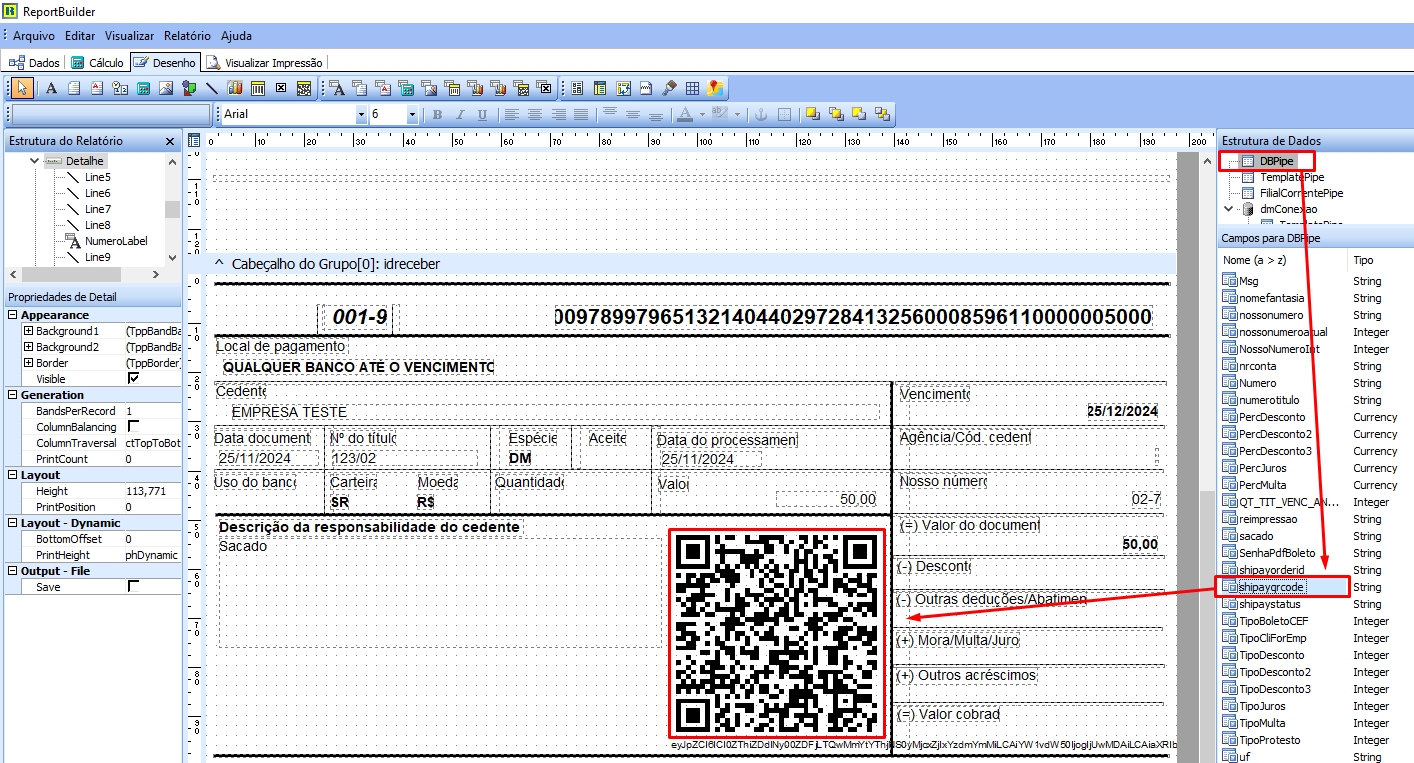1414x763 pixels.
Task: Click the anchor icon in format toolbar
Action: click(x=760, y=114)
